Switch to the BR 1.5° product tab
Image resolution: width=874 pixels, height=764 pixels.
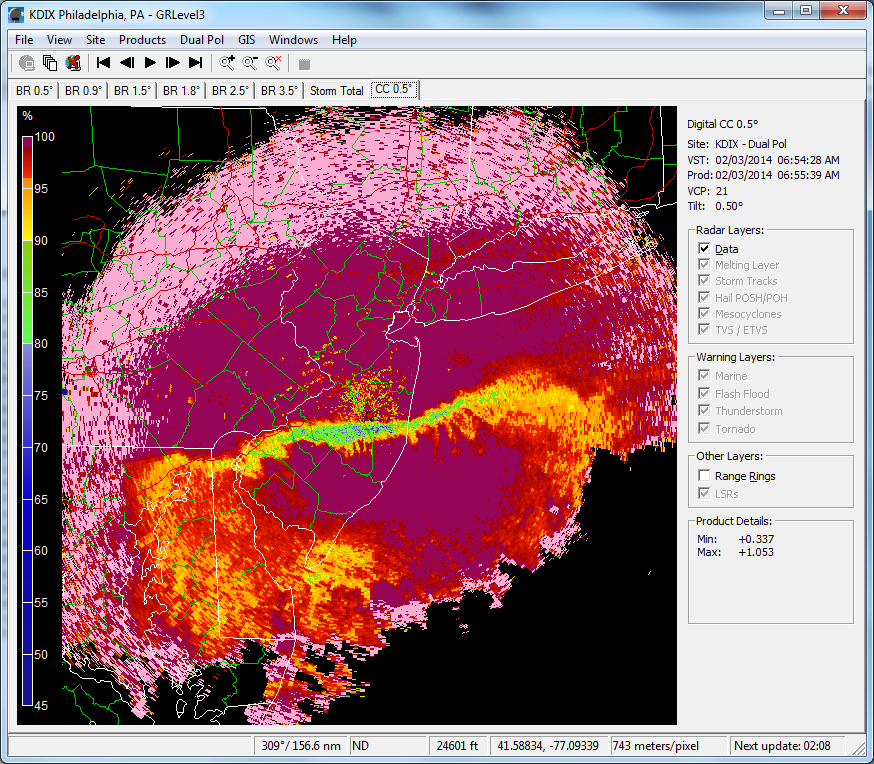[132, 90]
